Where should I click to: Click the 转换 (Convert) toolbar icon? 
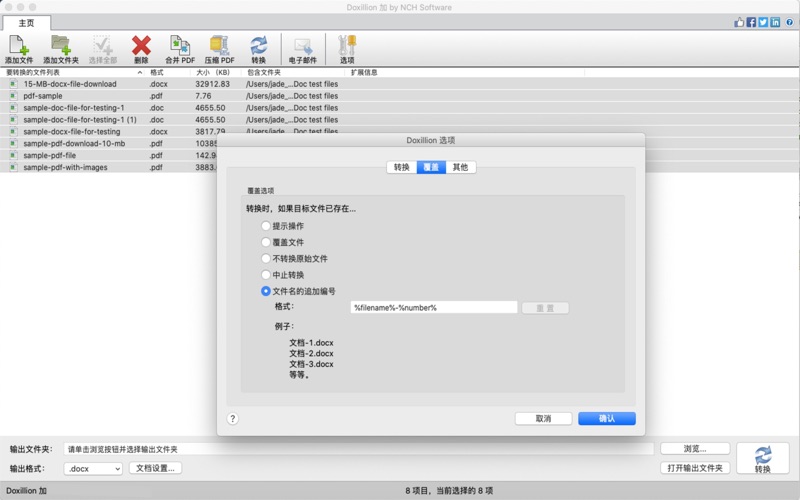pos(259,48)
